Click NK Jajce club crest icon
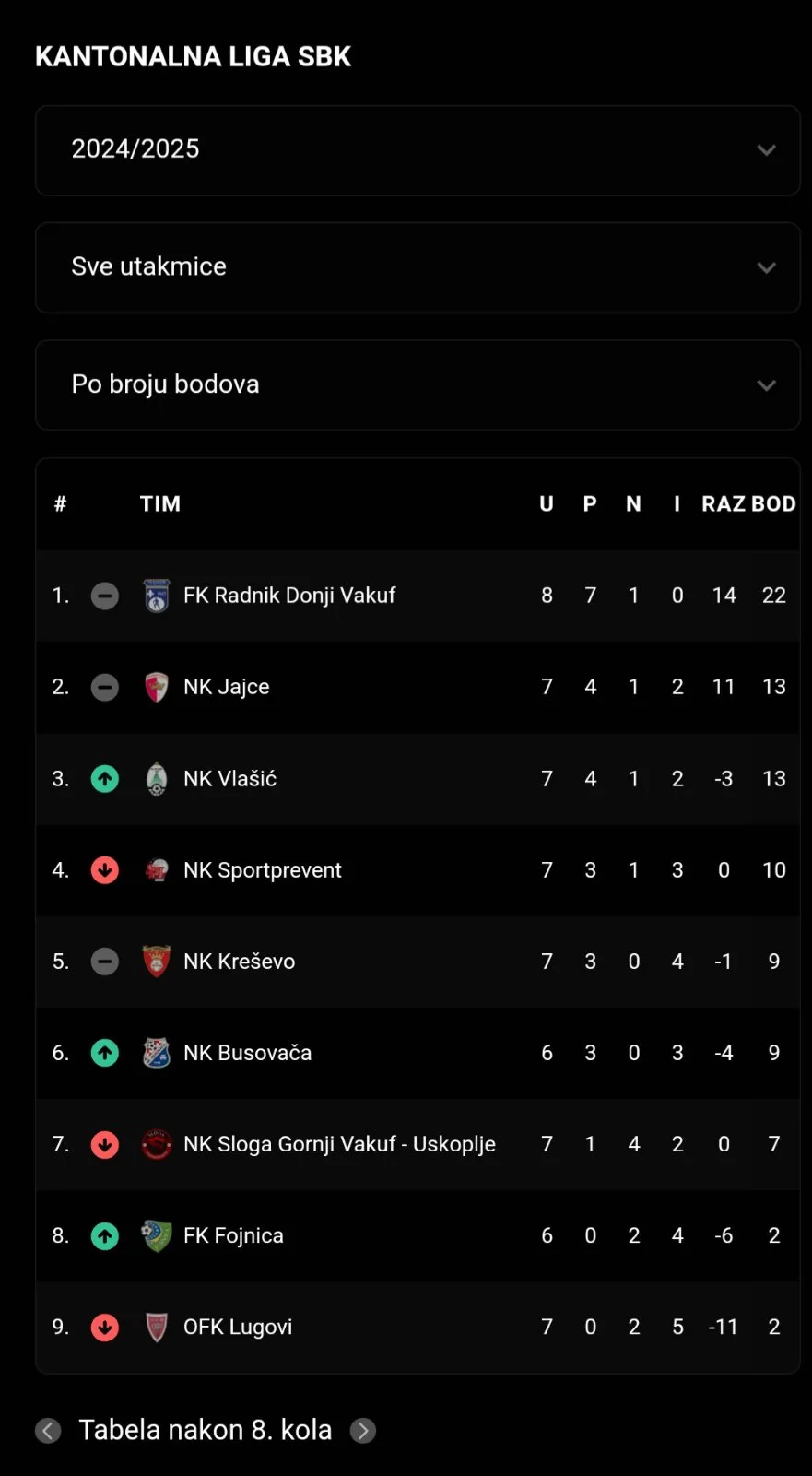 click(157, 687)
